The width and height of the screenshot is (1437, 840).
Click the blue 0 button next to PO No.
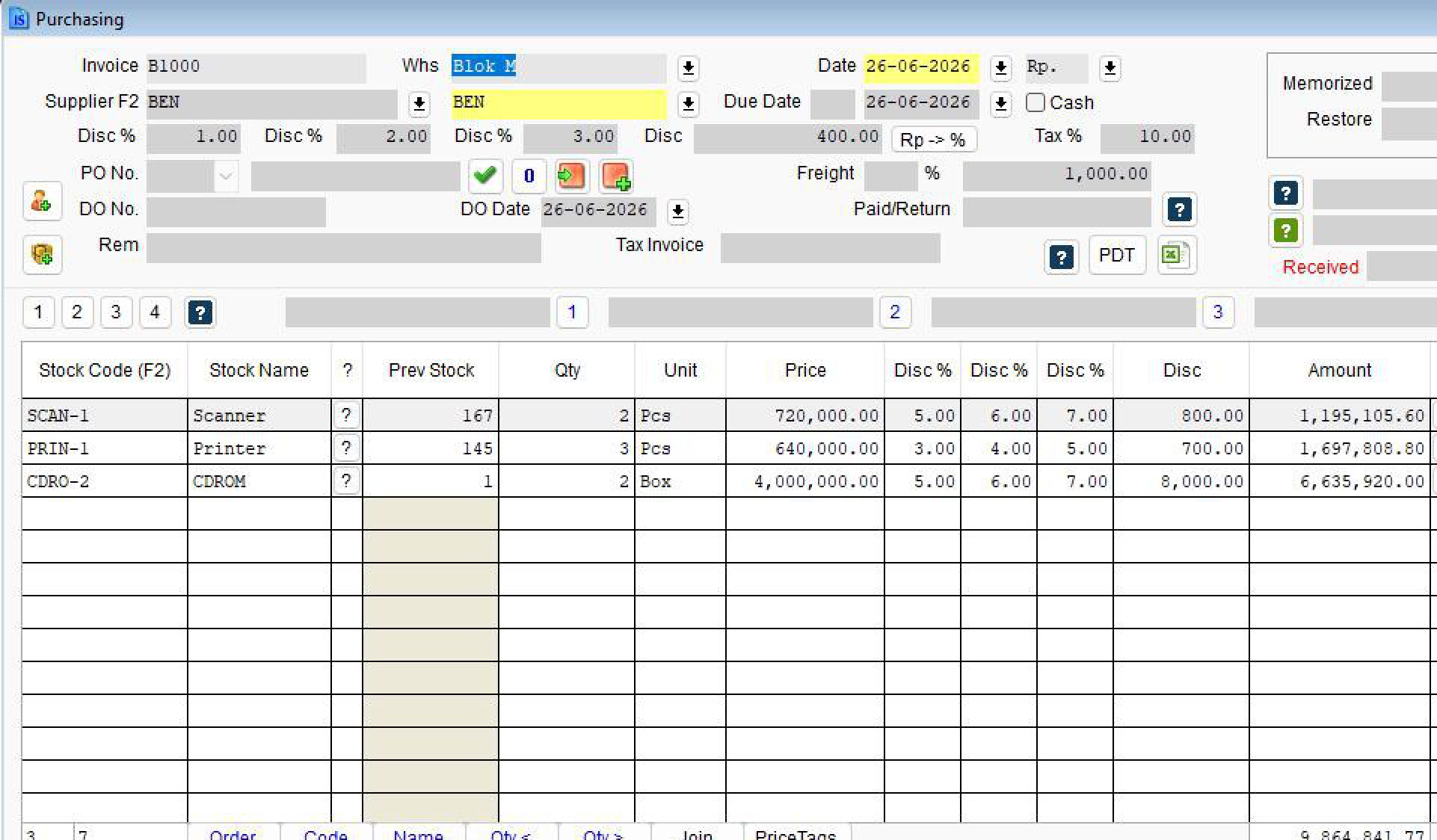(x=529, y=176)
